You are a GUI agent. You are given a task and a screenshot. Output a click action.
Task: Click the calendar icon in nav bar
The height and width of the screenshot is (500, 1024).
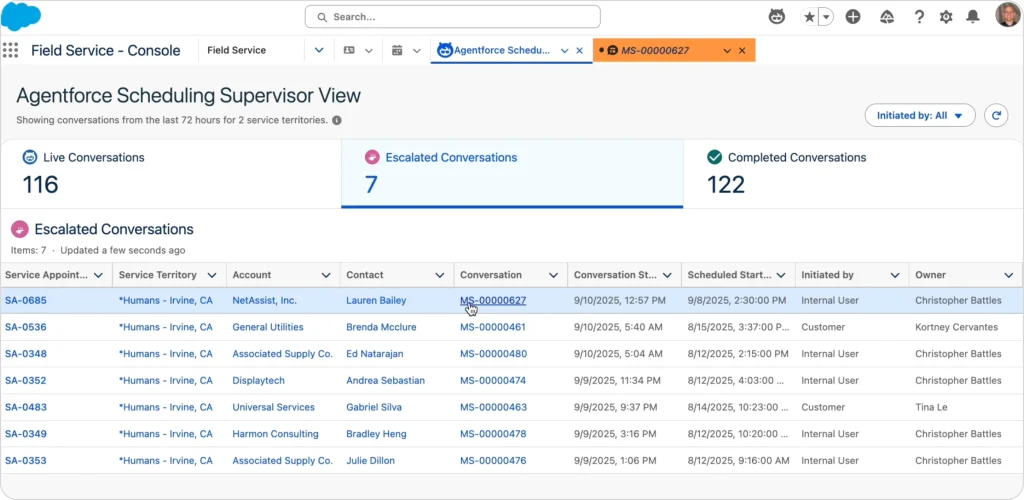397,50
